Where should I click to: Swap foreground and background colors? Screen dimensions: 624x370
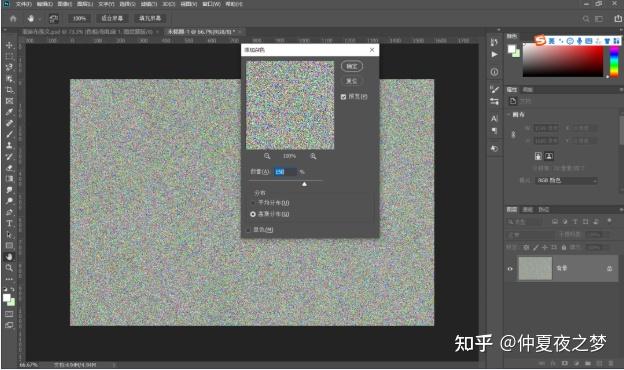click(12, 289)
